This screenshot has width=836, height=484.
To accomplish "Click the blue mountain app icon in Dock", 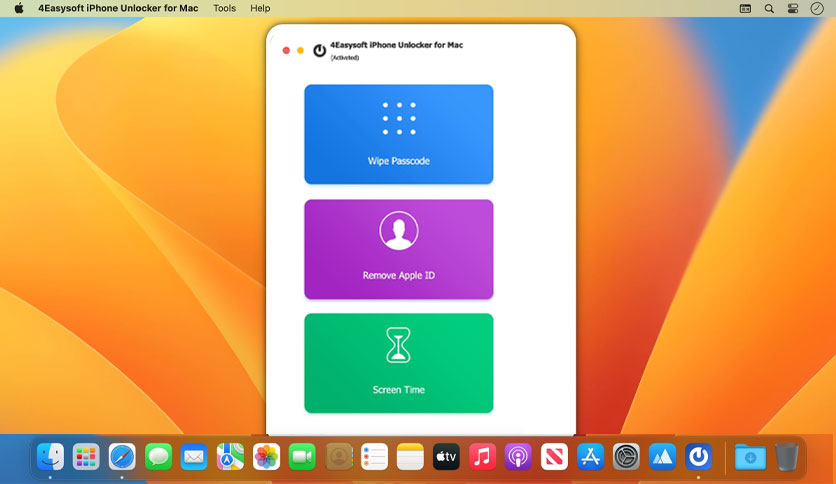I will [x=662, y=457].
